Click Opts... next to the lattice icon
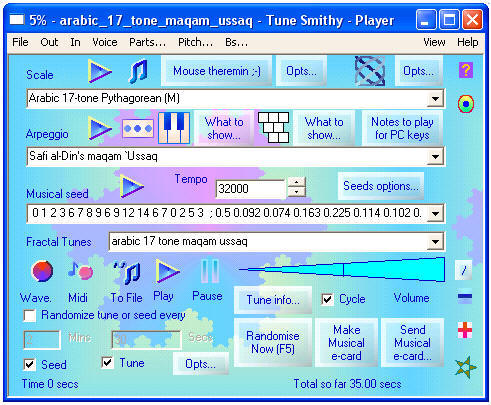The image size is (491, 405). (x=419, y=71)
